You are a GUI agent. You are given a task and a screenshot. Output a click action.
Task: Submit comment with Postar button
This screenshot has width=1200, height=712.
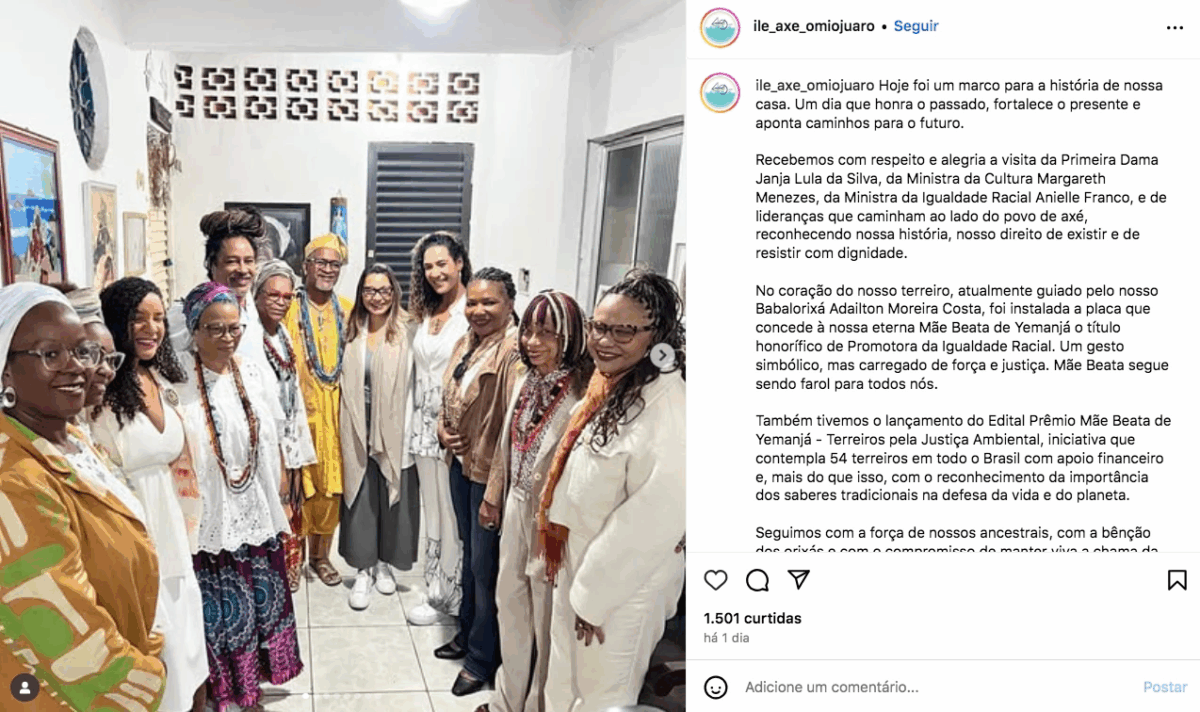tap(1165, 687)
